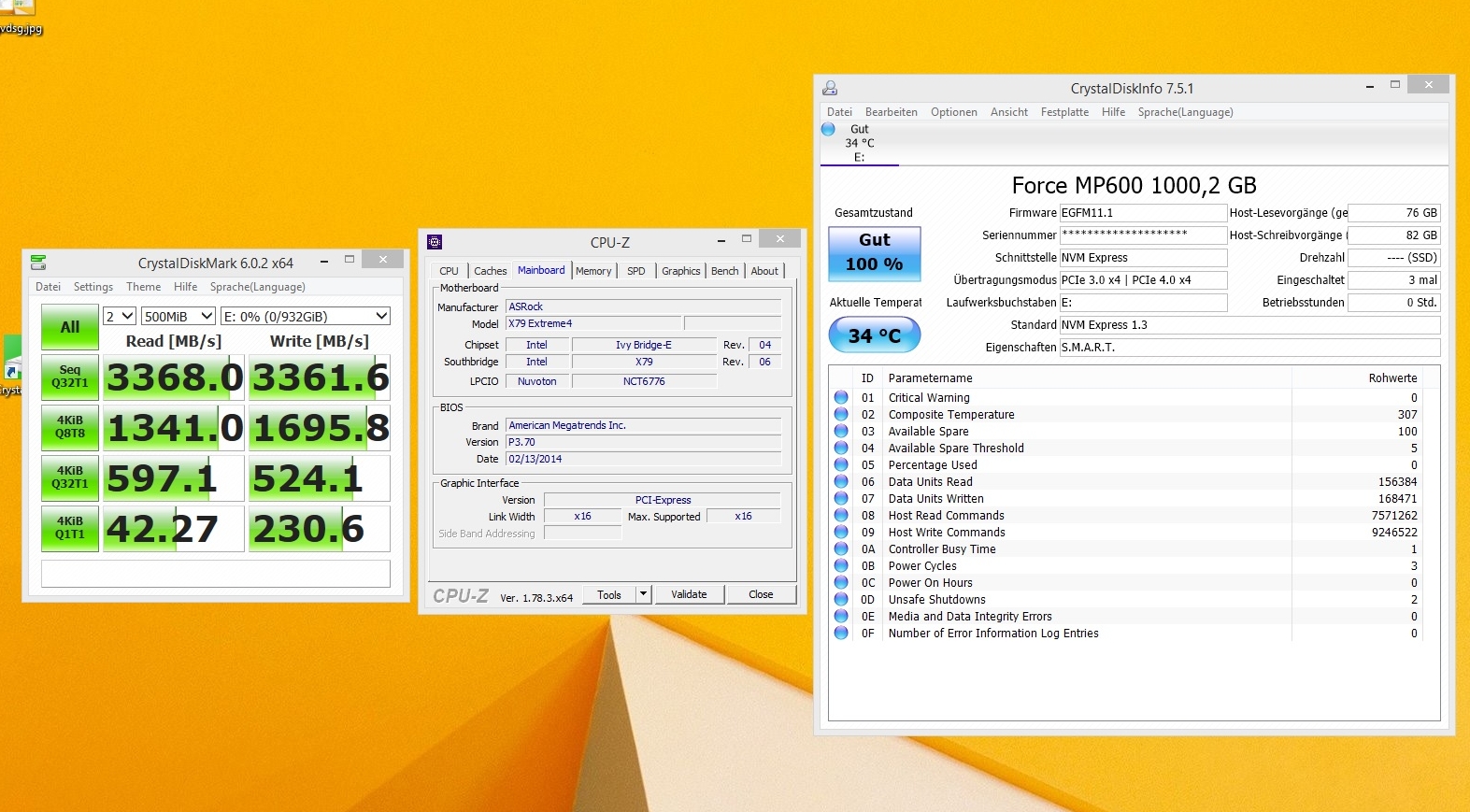Click the status orb for Host Write Commands
The image size is (1470, 812).
841,532
